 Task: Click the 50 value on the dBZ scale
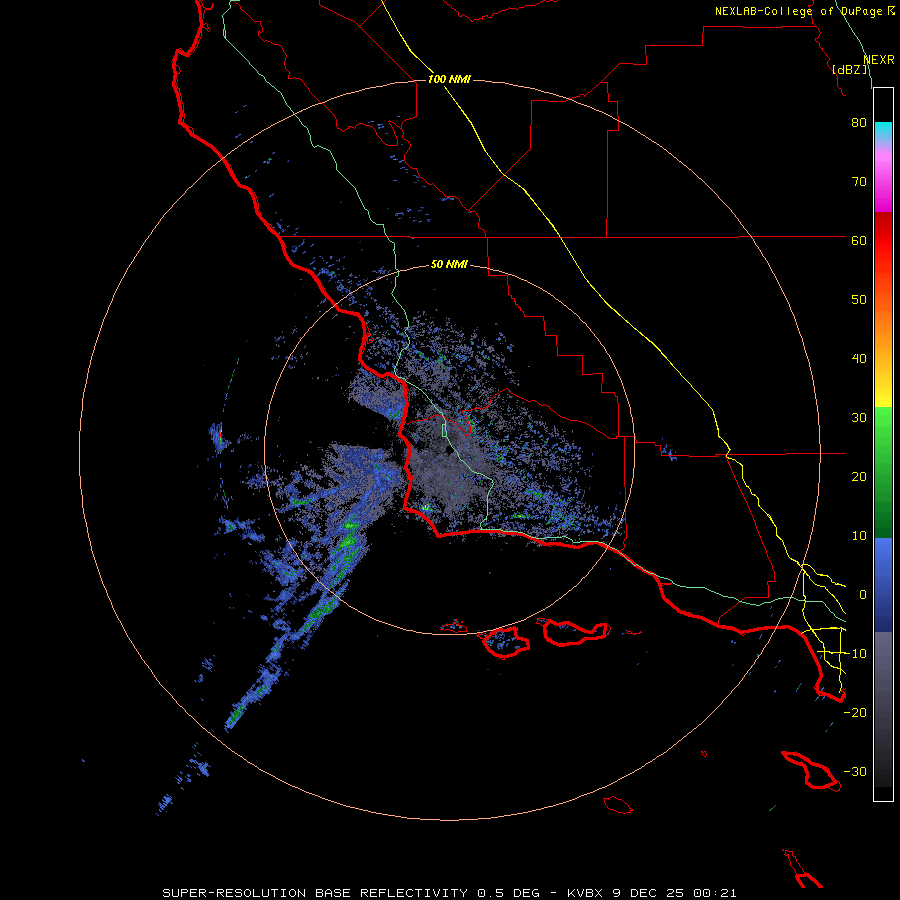859,300
